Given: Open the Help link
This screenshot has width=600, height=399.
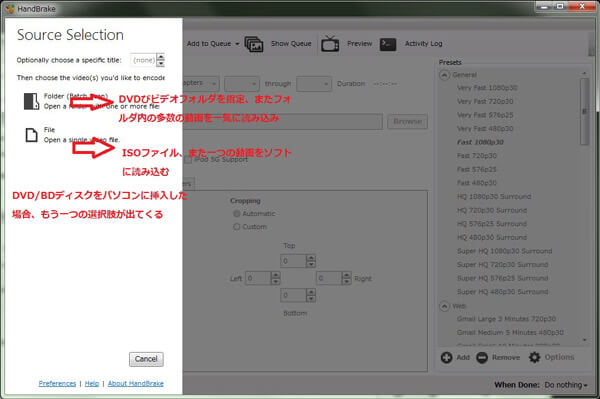Looking at the screenshot, I should click(x=92, y=384).
